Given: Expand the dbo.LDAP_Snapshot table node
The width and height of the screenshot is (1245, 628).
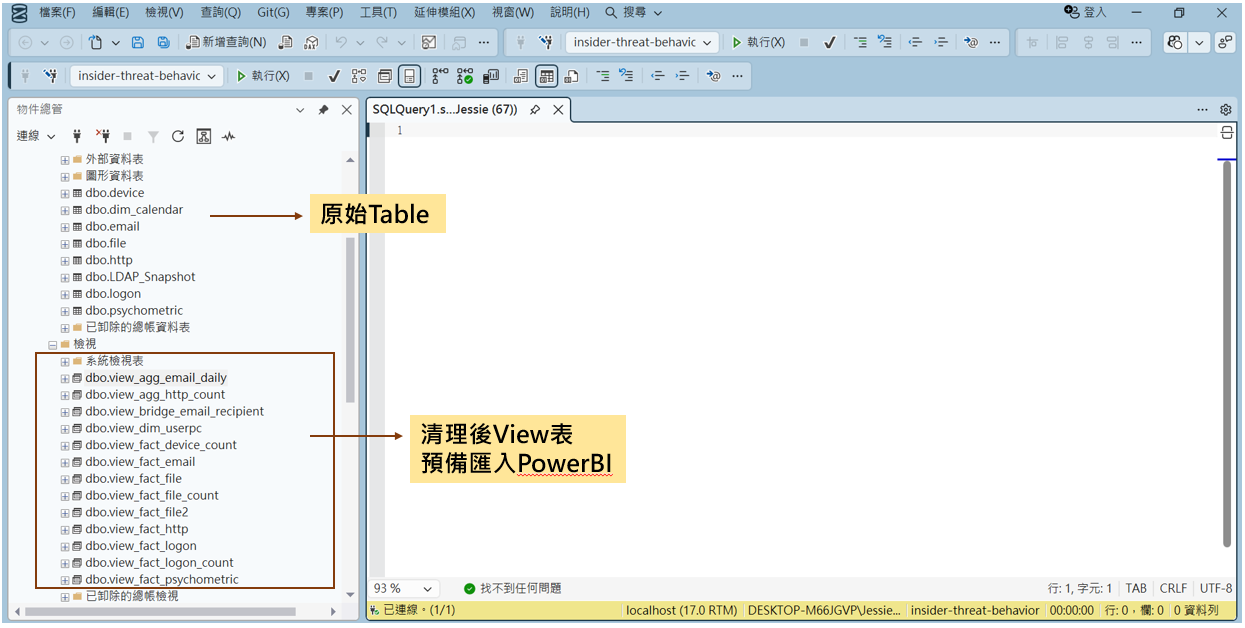Looking at the screenshot, I should (x=65, y=277).
